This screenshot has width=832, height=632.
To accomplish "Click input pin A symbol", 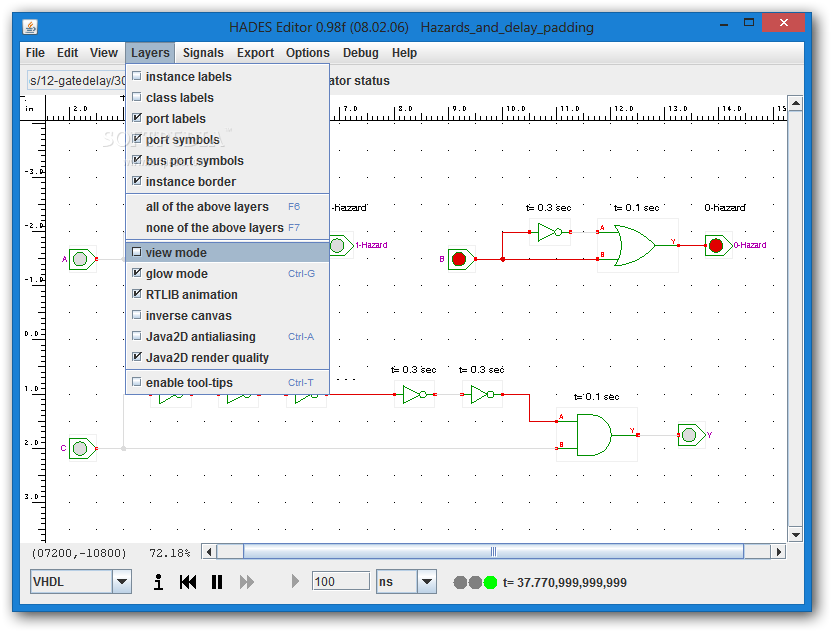I will pos(83,259).
